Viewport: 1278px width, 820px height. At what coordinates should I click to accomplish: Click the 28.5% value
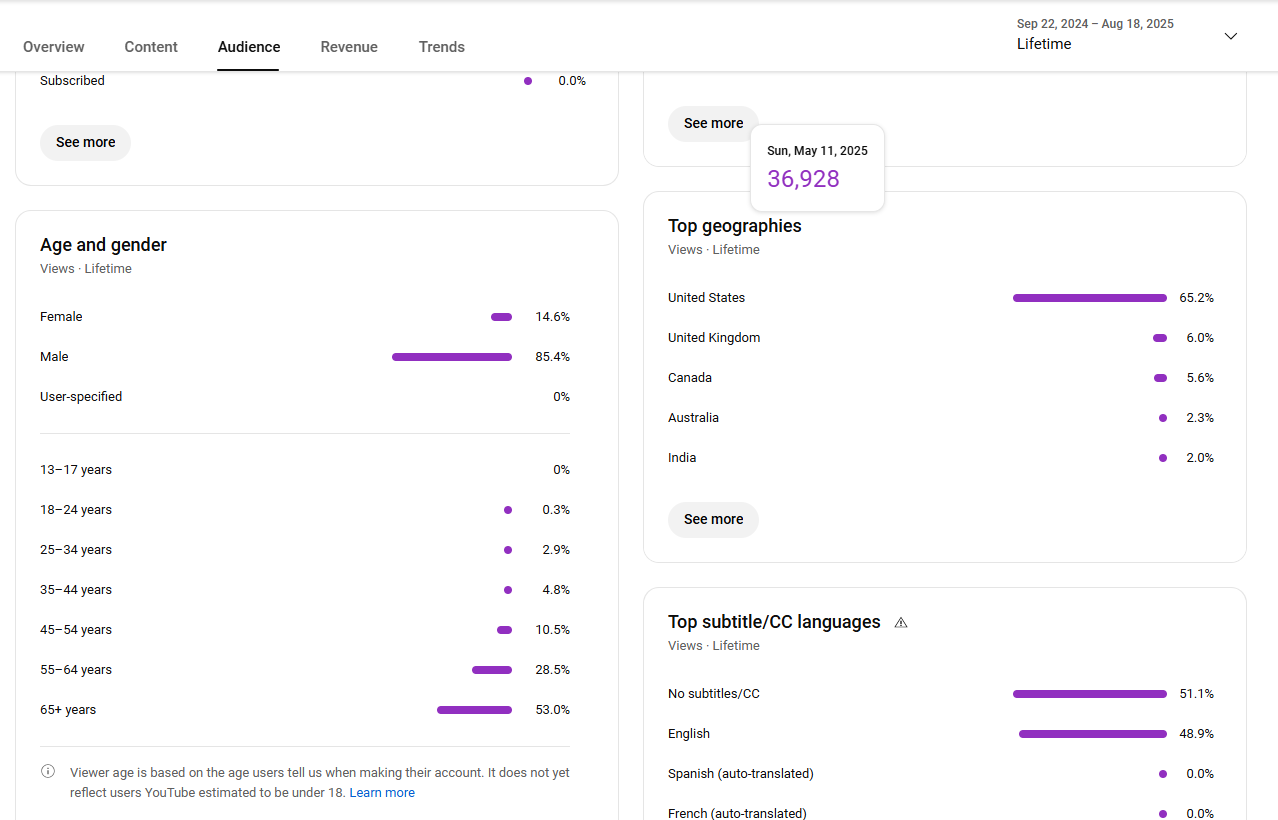553,670
